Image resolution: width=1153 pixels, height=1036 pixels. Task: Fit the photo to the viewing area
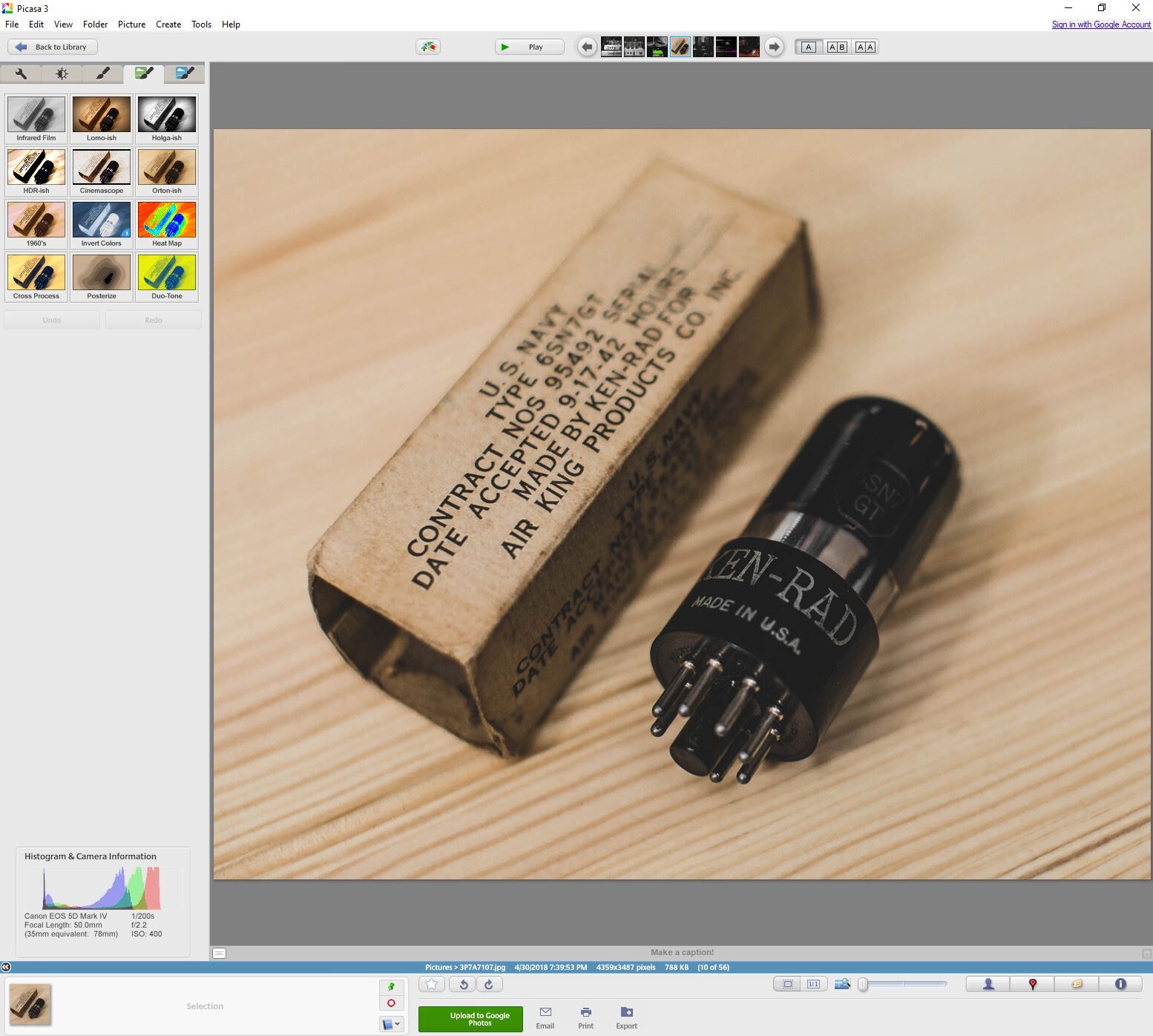click(x=787, y=984)
